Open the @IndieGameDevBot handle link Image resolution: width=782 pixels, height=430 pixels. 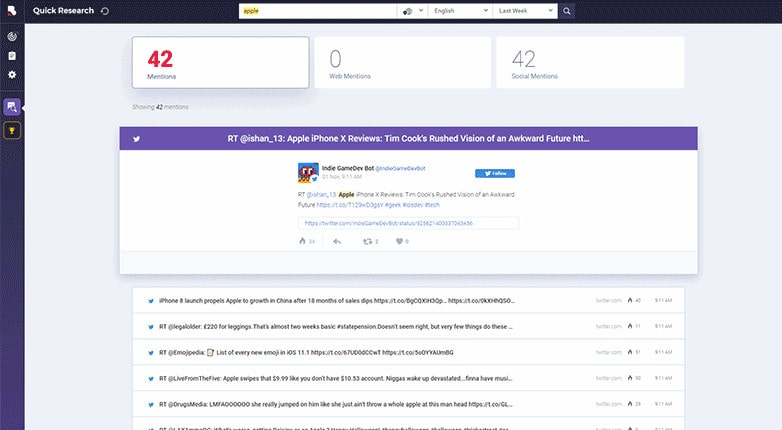tap(400, 169)
